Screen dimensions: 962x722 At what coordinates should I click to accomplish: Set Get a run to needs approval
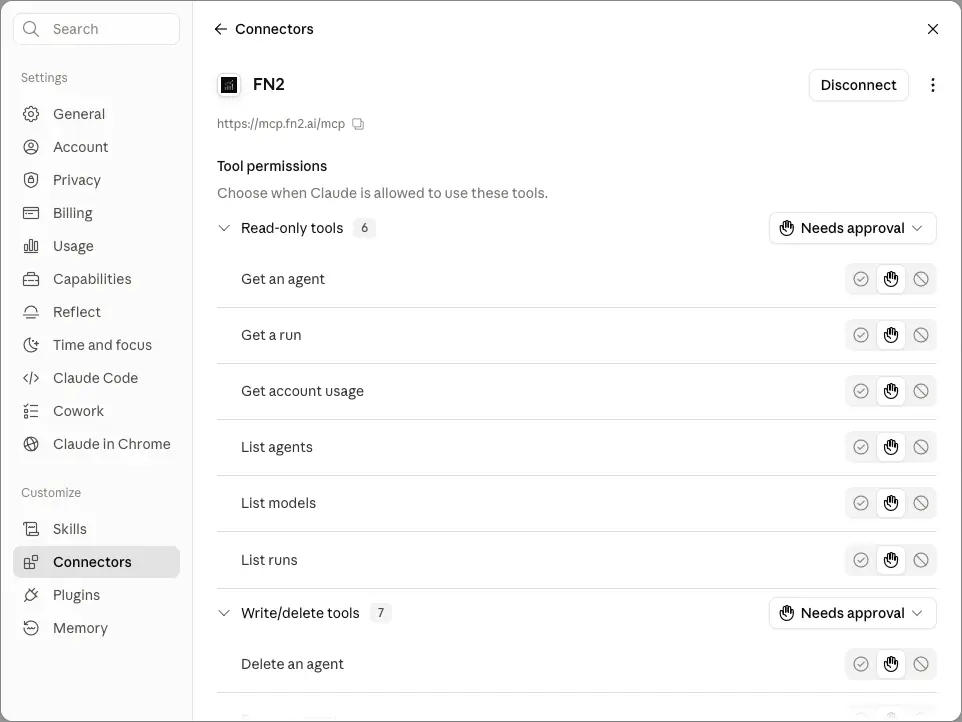click(891, 335)
